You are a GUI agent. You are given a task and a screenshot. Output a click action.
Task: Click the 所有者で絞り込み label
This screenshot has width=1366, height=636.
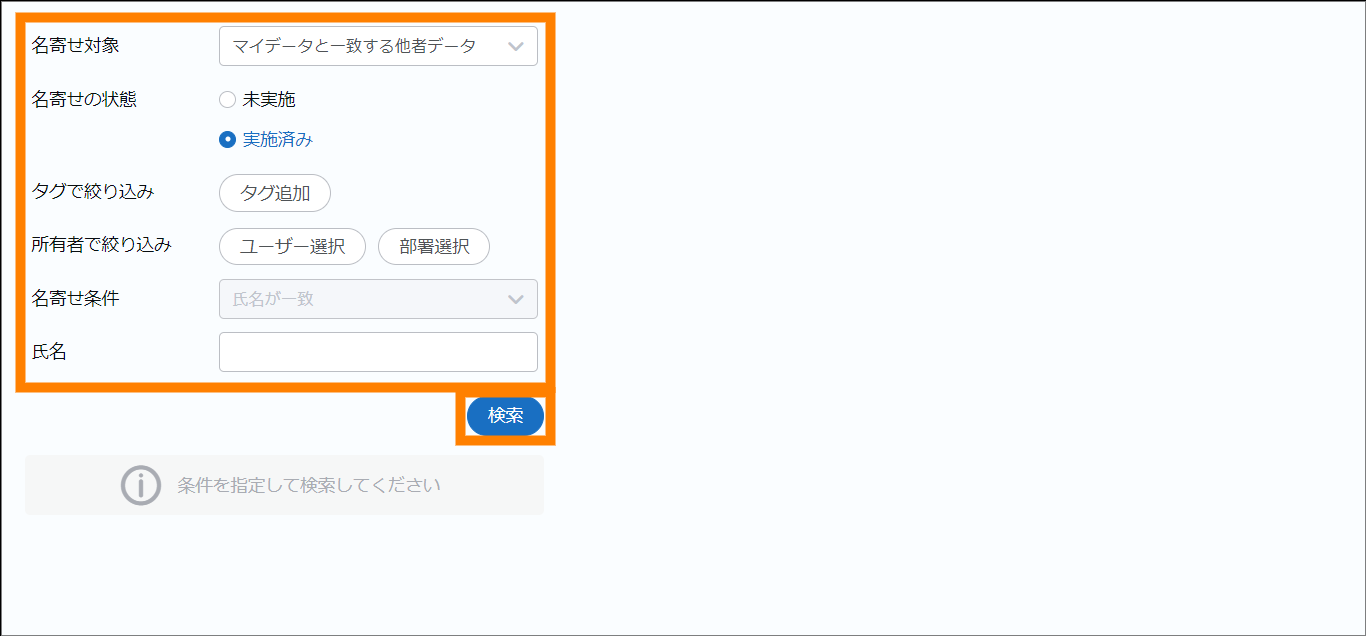click(102, 244)
